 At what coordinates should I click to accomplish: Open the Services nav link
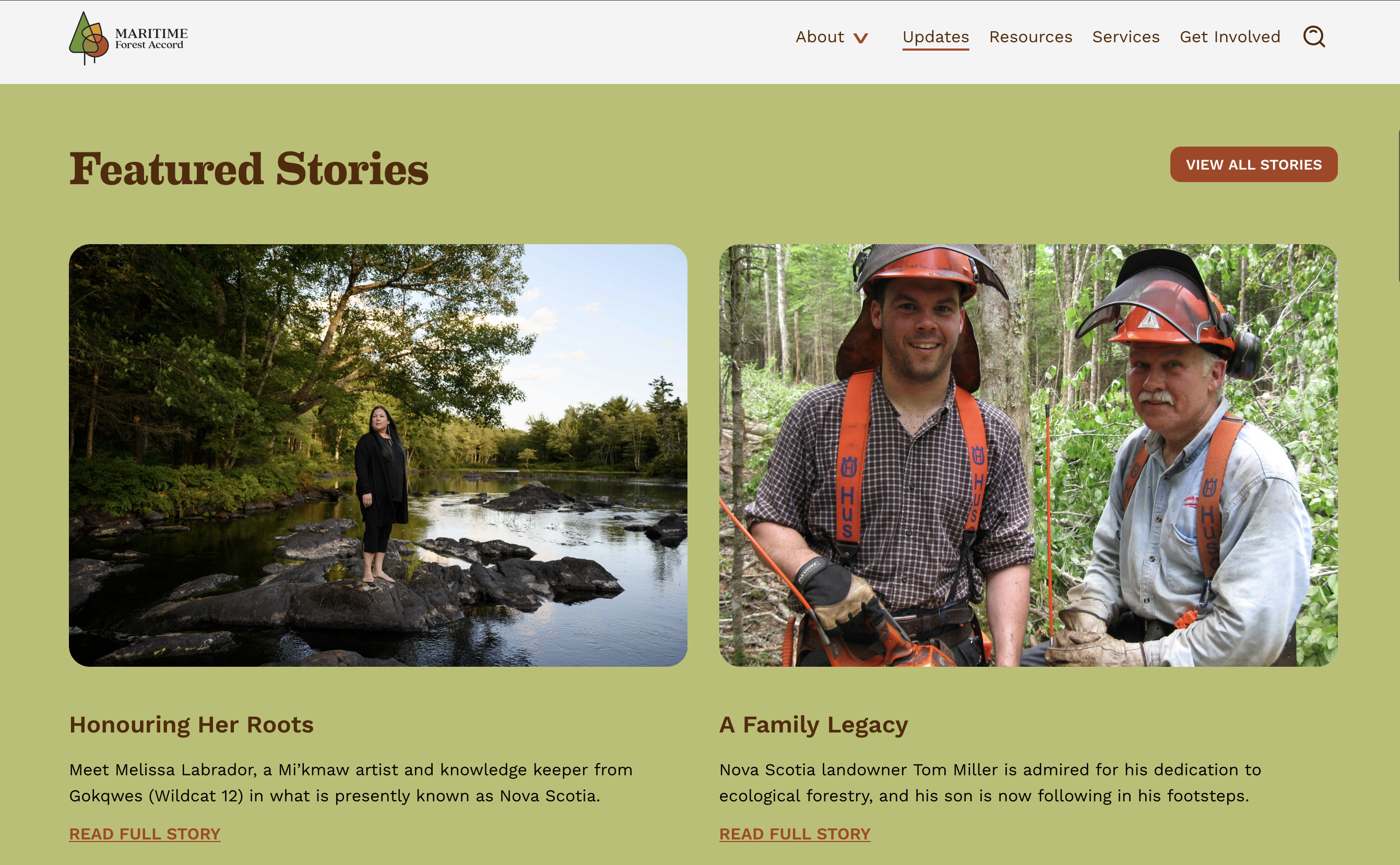point(1126,37)
